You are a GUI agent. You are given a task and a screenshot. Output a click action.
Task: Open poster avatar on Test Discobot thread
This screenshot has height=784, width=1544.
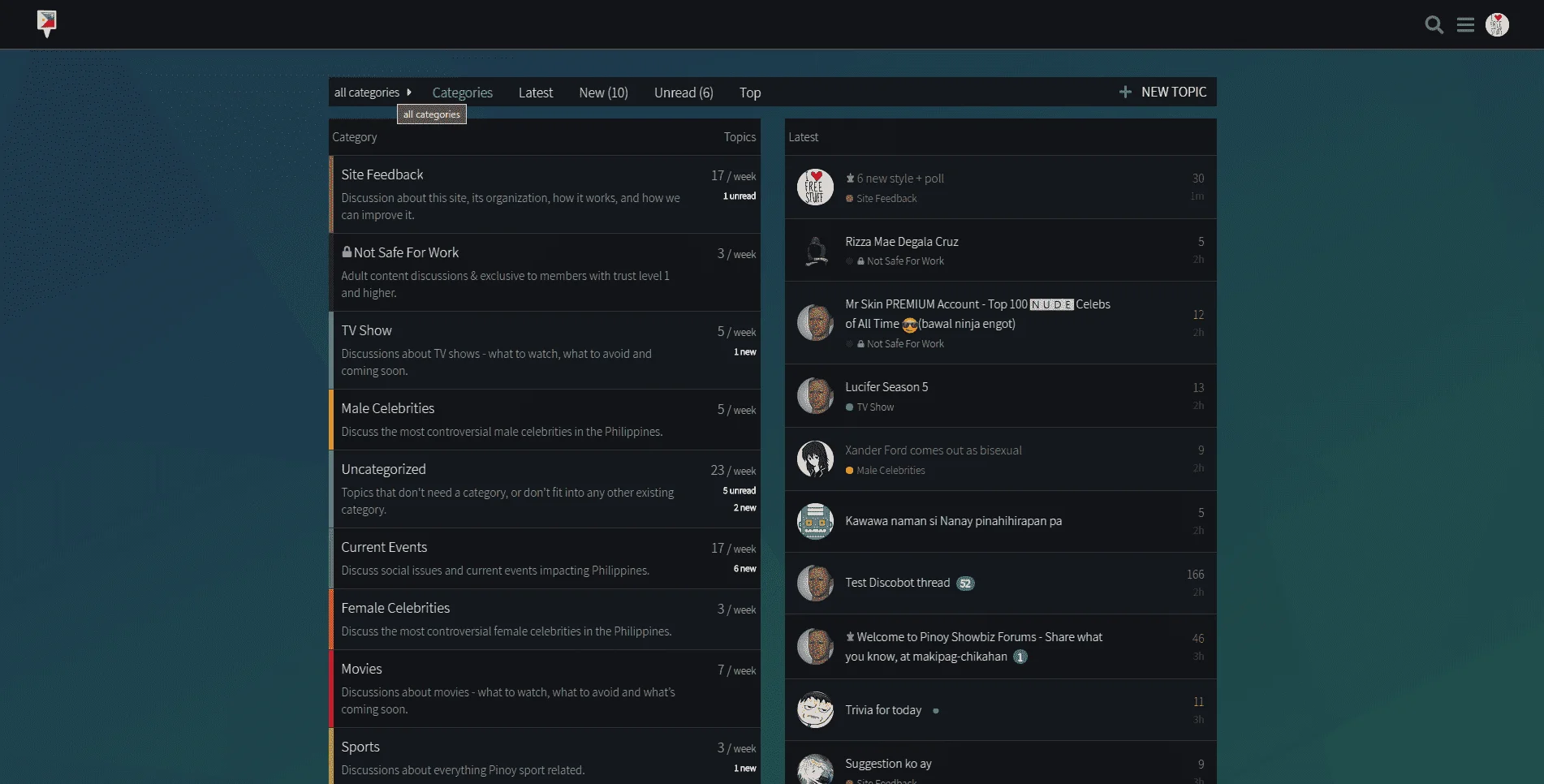tap(815, 584)
